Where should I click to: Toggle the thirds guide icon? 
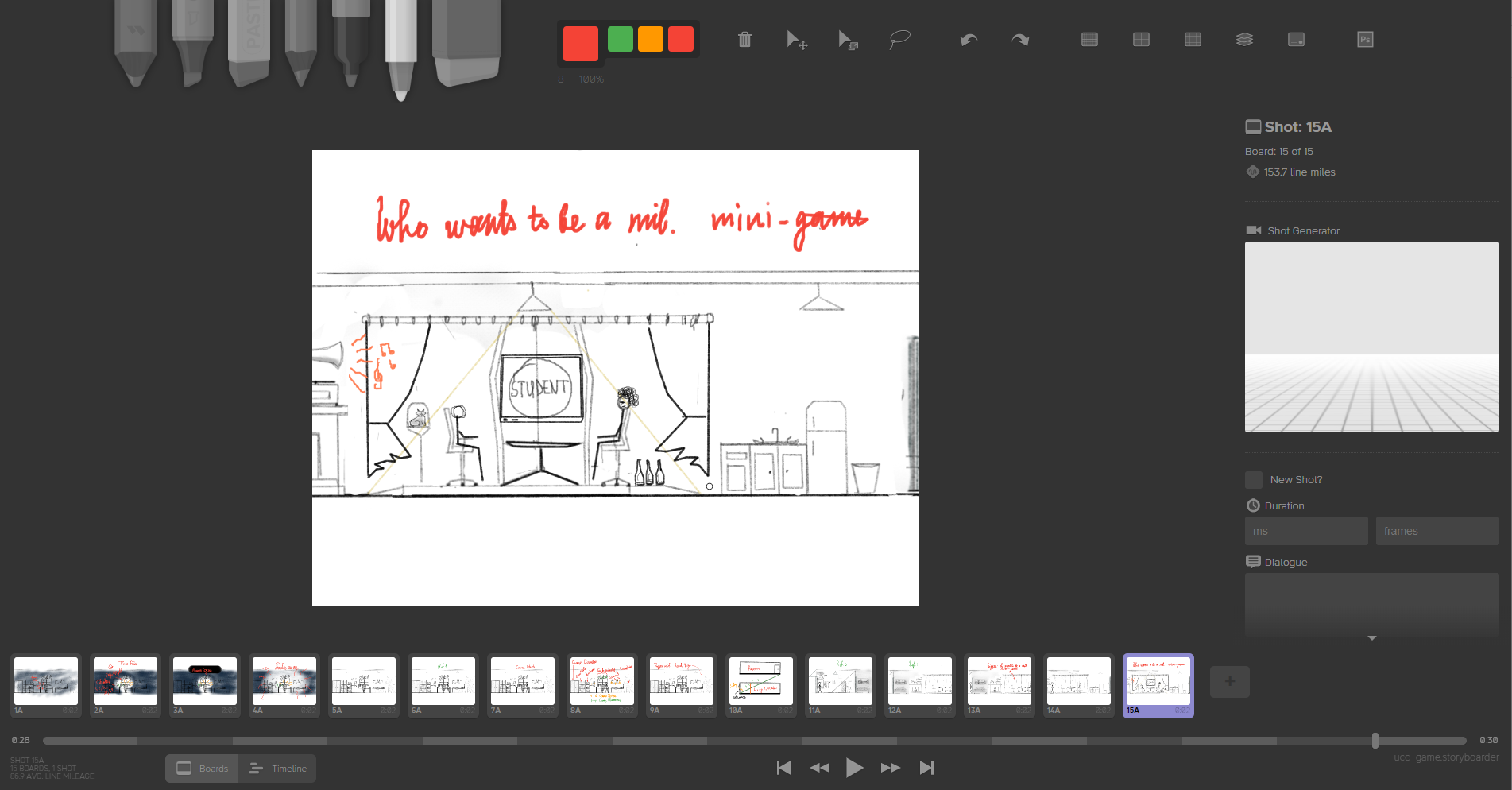1193,39
